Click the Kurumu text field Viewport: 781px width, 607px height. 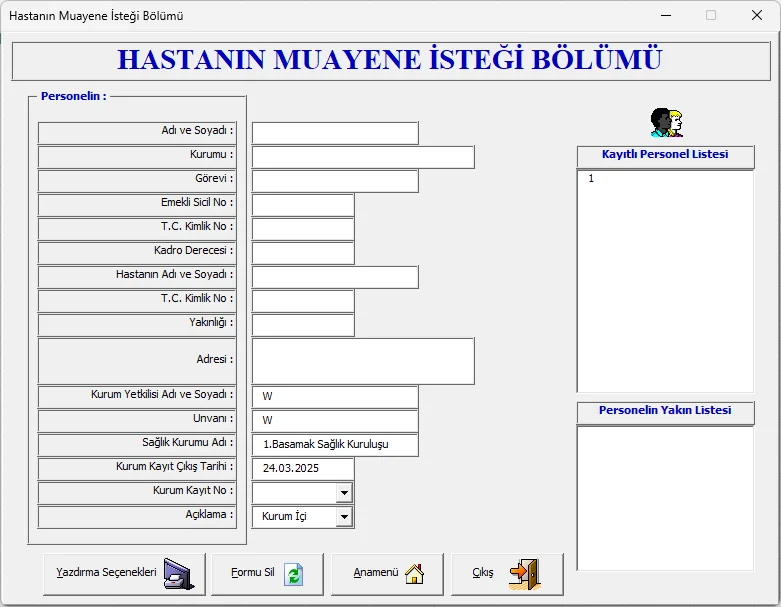click(x=362, y=157)
